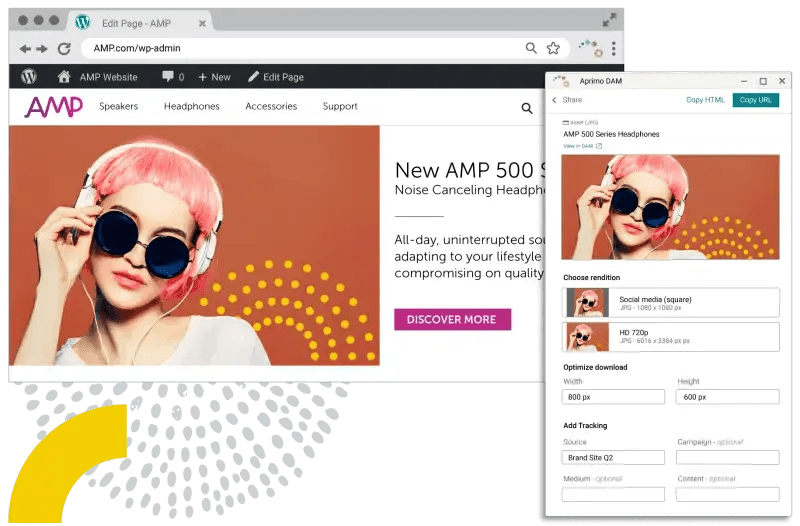This screenshot has height=526, width=800.
Task: Click the home icon beside AMP Website
Action: pyautogui.click(x=64, y=77)
